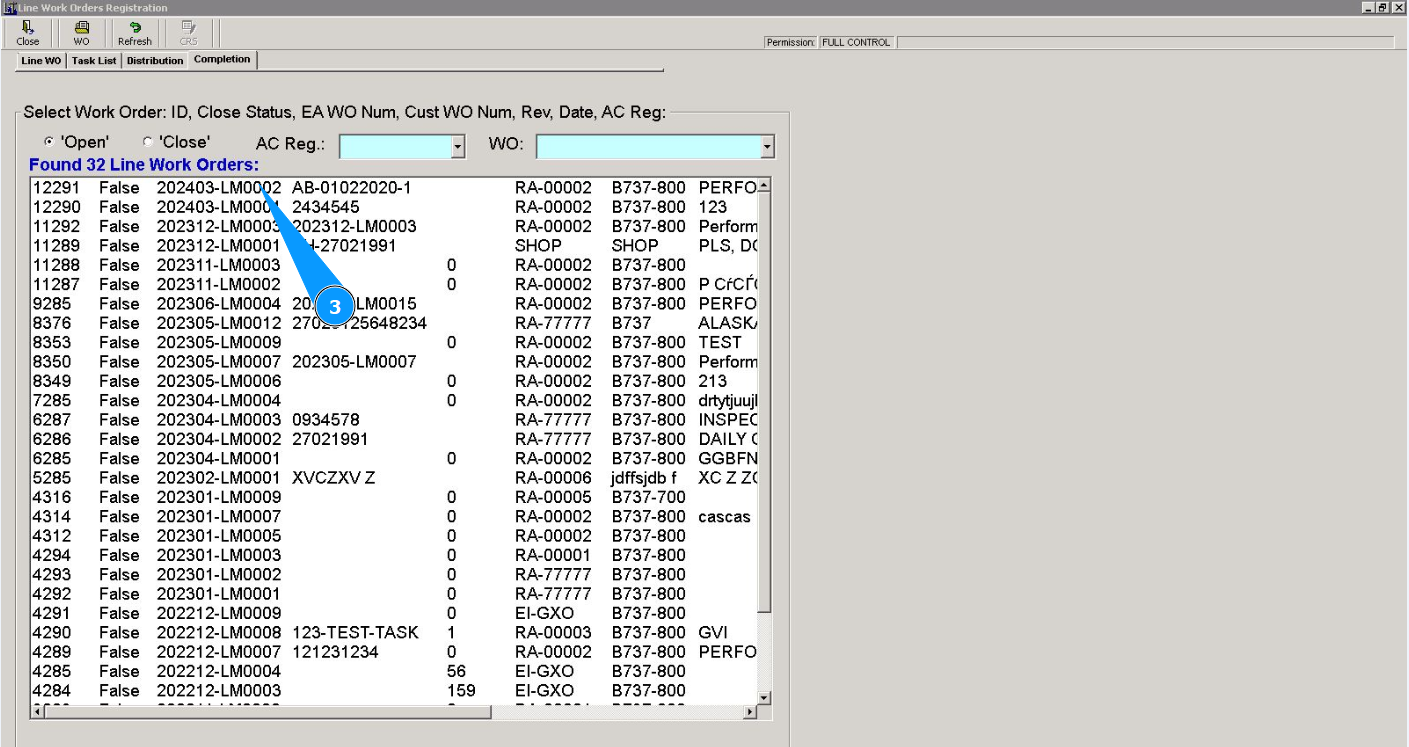Image resolution: width=1409 pixels, height=747 pixels.
Task: Select the Completion tab
Action: point(223,60)
